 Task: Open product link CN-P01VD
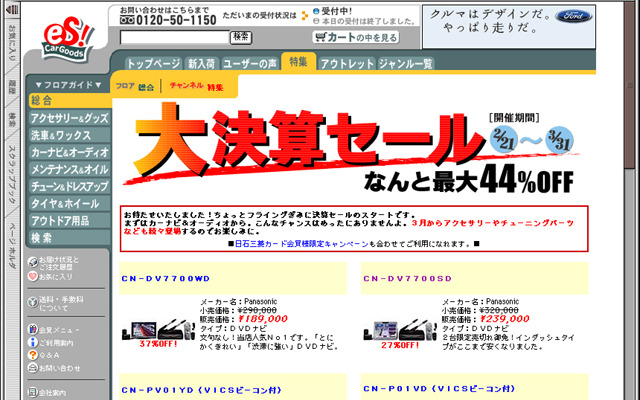coord(439,388)
